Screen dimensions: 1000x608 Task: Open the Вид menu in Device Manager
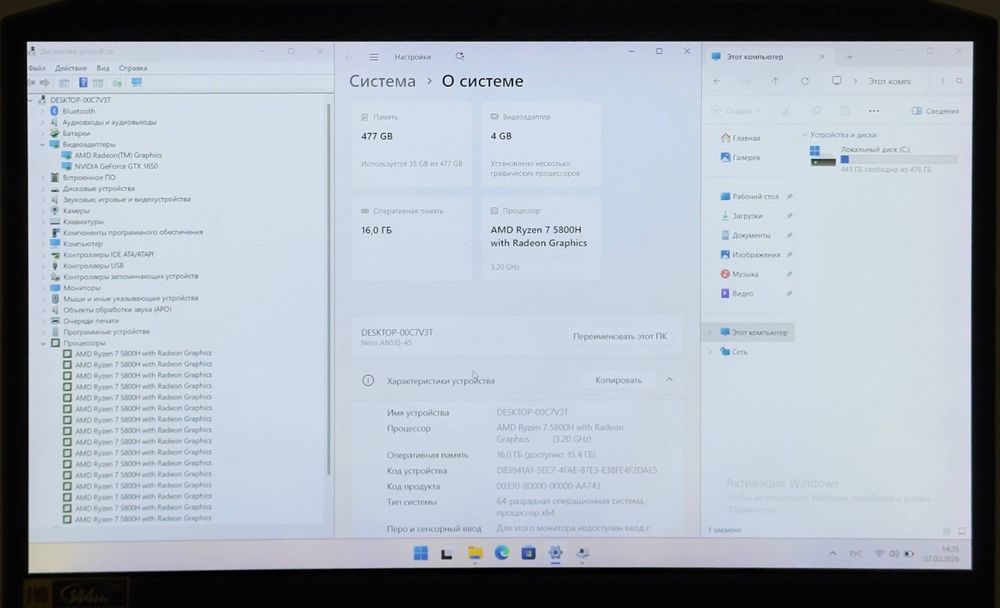click(103, 68)
